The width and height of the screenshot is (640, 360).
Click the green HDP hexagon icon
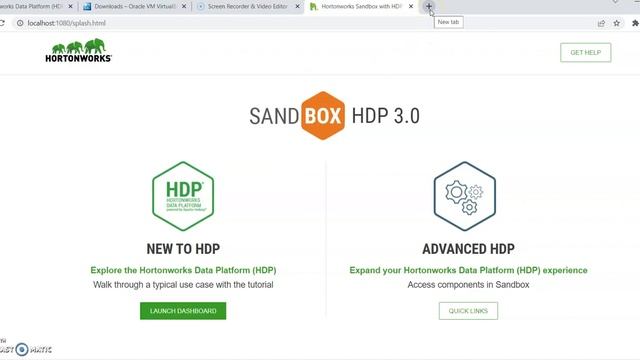[x=183, y=196]
